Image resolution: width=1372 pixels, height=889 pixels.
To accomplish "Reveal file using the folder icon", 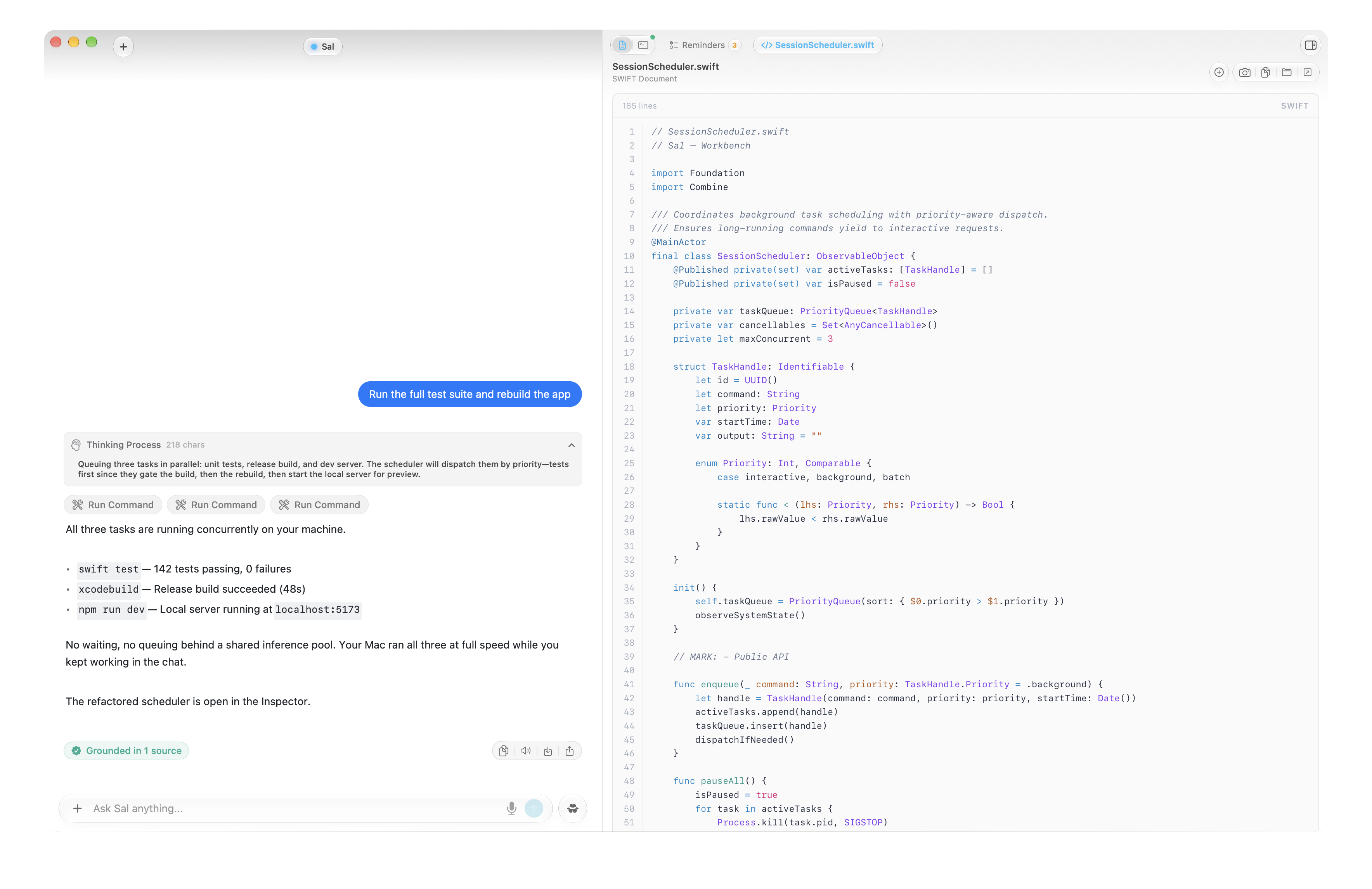I will click(1287, 73).
